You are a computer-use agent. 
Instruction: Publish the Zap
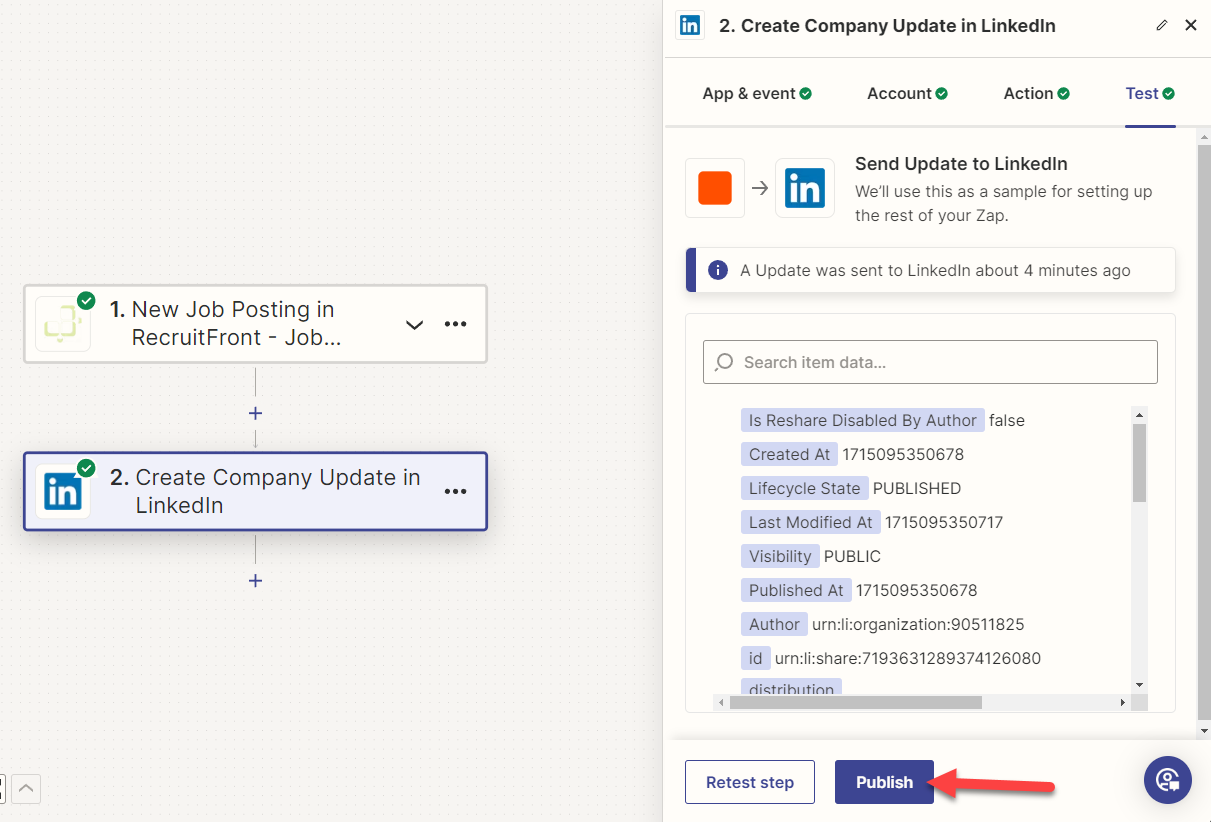884,782
